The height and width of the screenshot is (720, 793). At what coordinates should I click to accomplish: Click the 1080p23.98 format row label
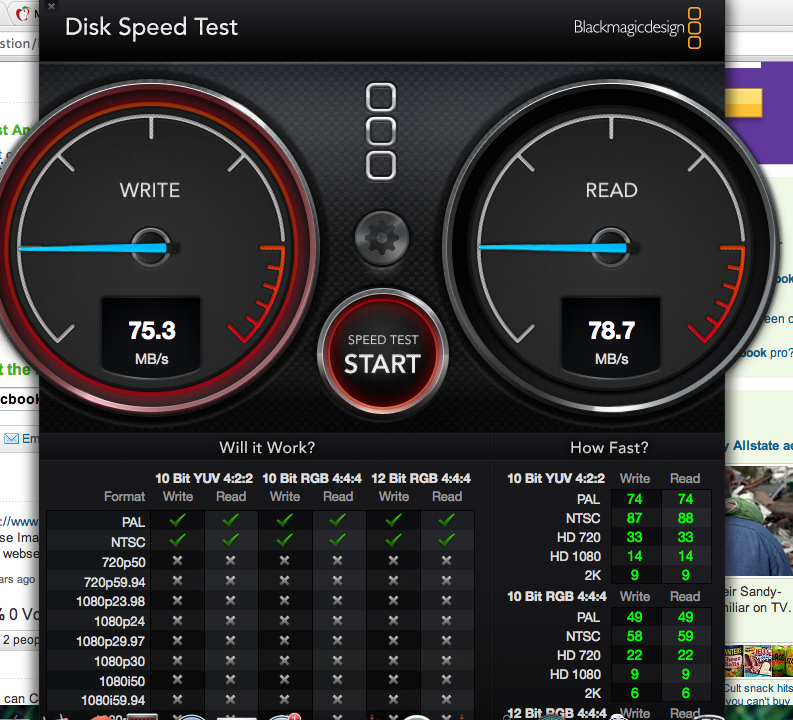pyautogui.click(x=111, y=602)
